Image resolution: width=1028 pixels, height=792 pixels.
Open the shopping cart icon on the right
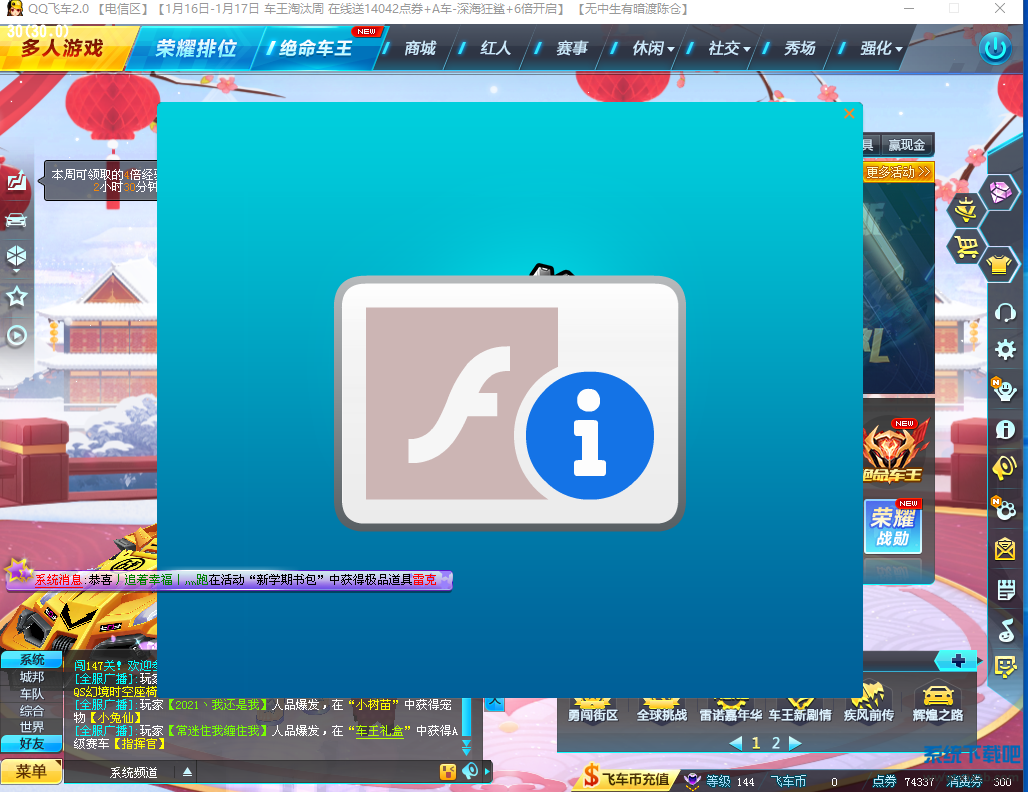(x=964, y=247)
